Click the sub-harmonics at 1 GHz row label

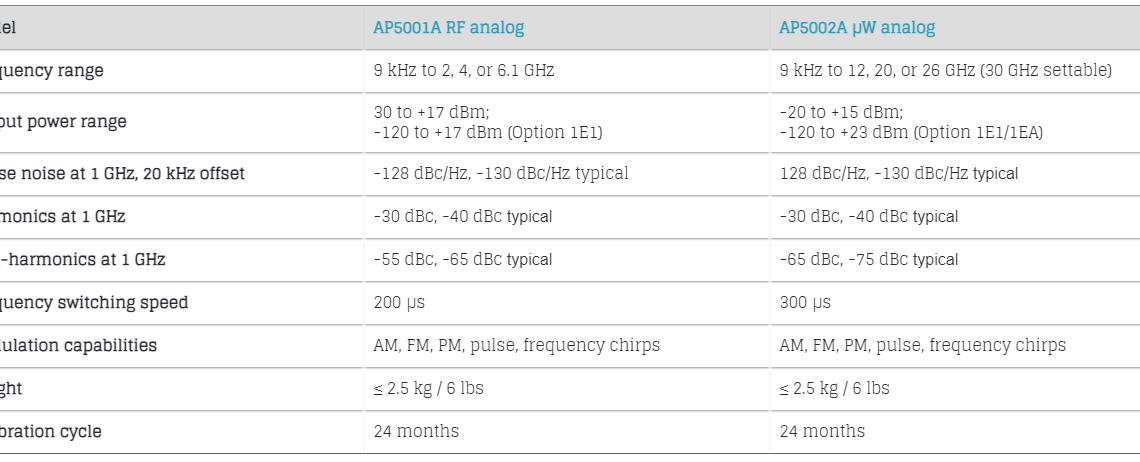pyautogui.click(x=83, y=259)
